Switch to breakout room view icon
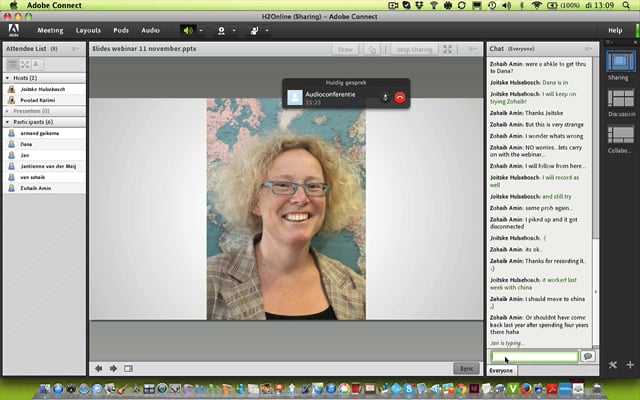Screen dimensions: 640x400 [x=25, y=64]
